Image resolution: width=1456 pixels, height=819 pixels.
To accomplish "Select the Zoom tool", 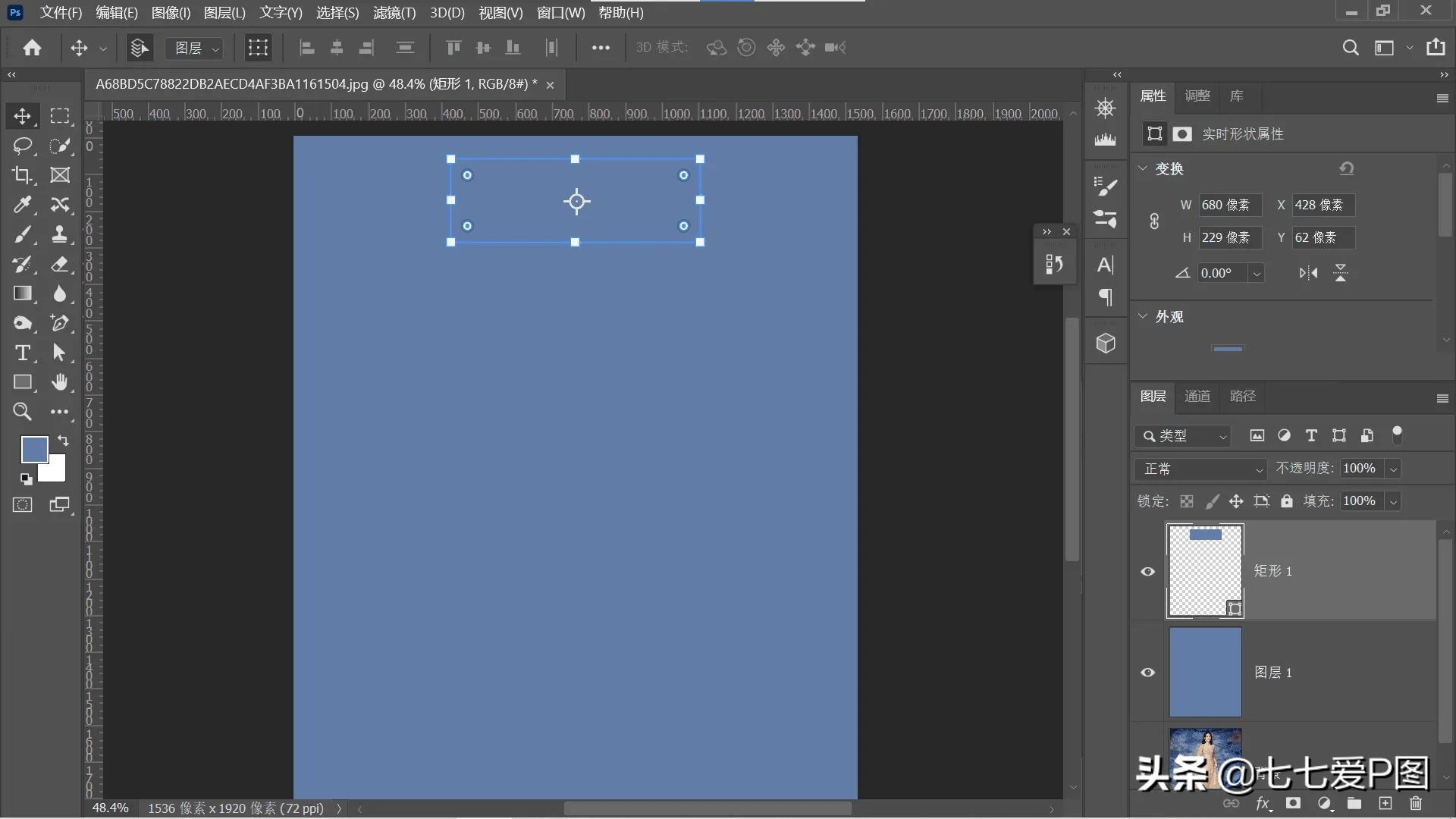I will (22, 412).
